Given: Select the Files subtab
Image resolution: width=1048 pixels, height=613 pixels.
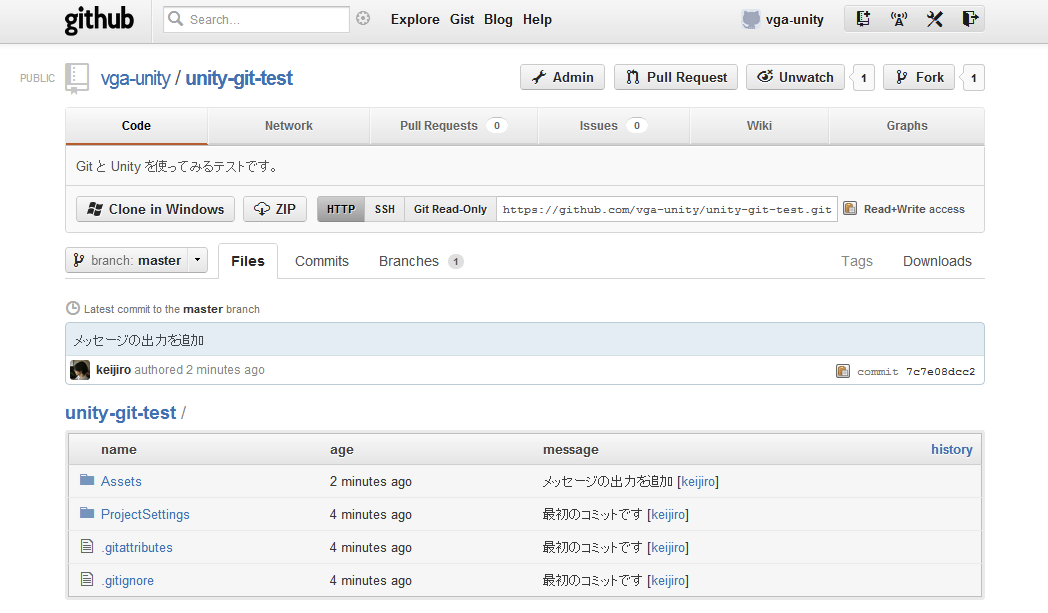Looking at the screenshot, I should pos(248,261).
